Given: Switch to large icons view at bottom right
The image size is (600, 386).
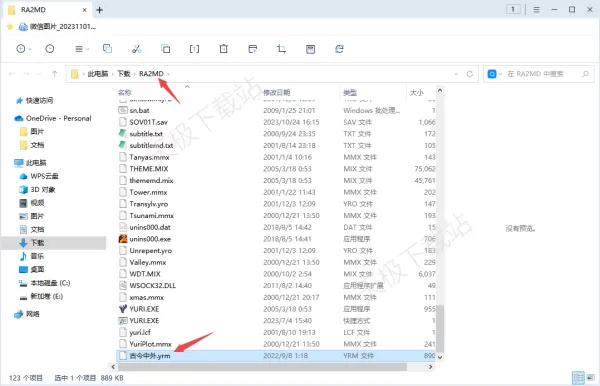Looking at the screenshot, I should pyautogui.click(x=591, y=378).
